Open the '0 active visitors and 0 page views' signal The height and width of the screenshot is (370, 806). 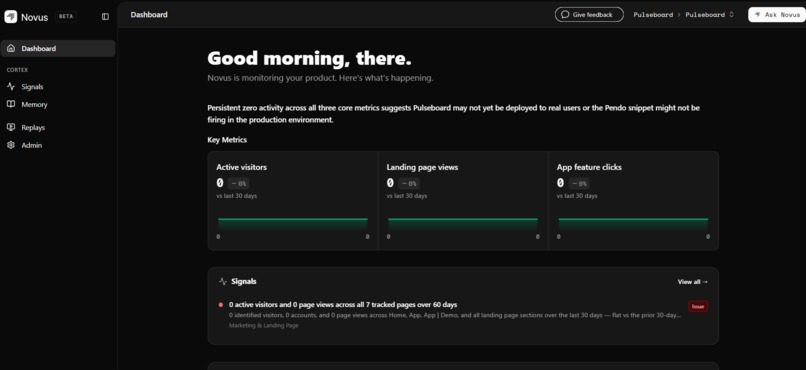coord(463,314)
